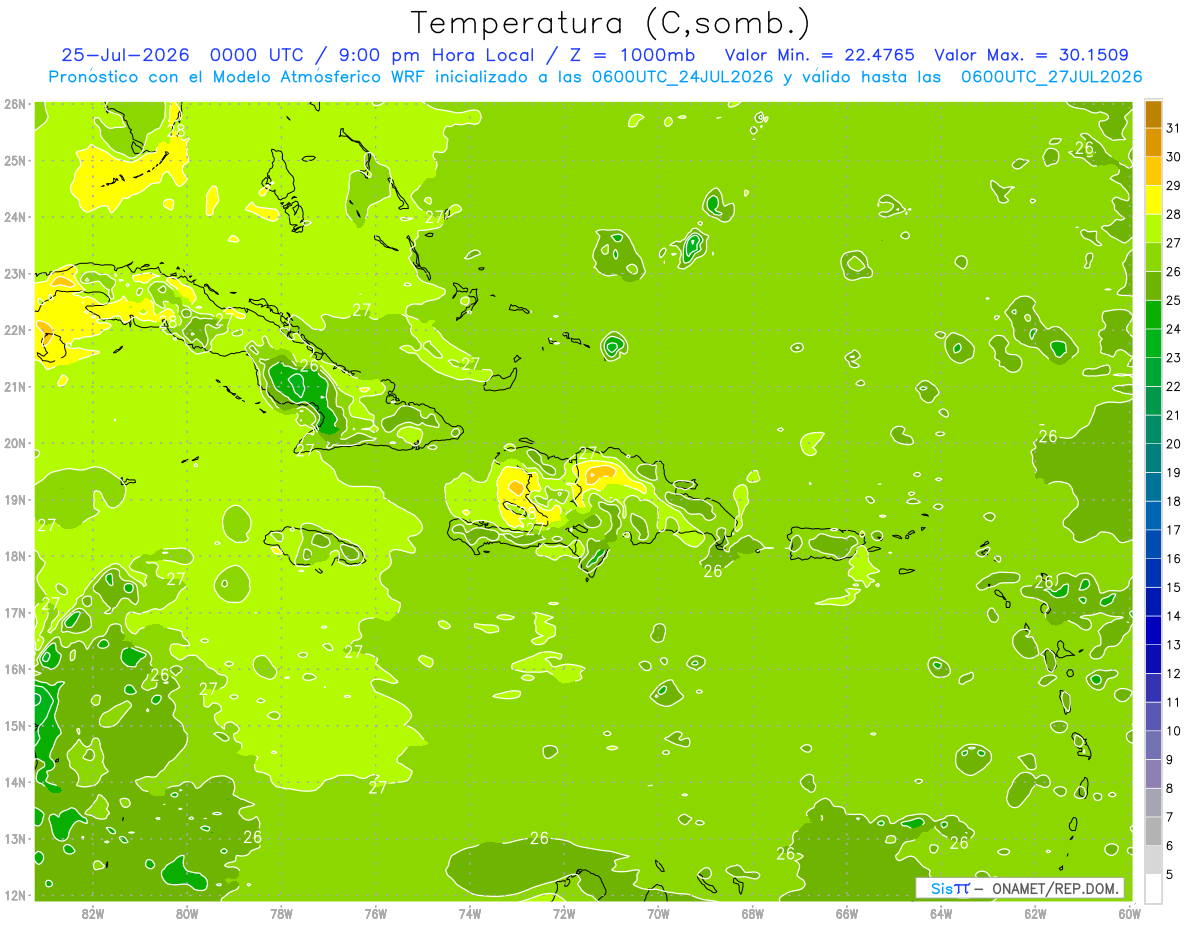Click the colorbar label "25"
Image resolution: width=1200 pixels, height=927 pixels.
1174,300
